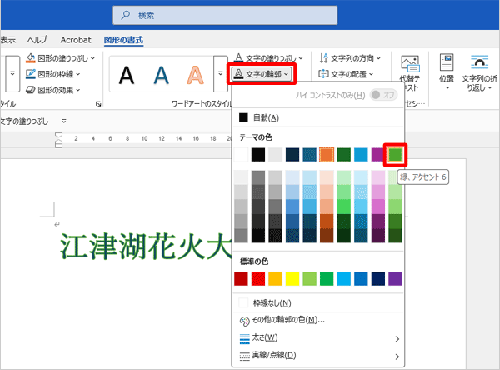The height and width of the screenshot is (370, 500).
Task: Open the 太さ weight submenu
Action: point(318,338)
